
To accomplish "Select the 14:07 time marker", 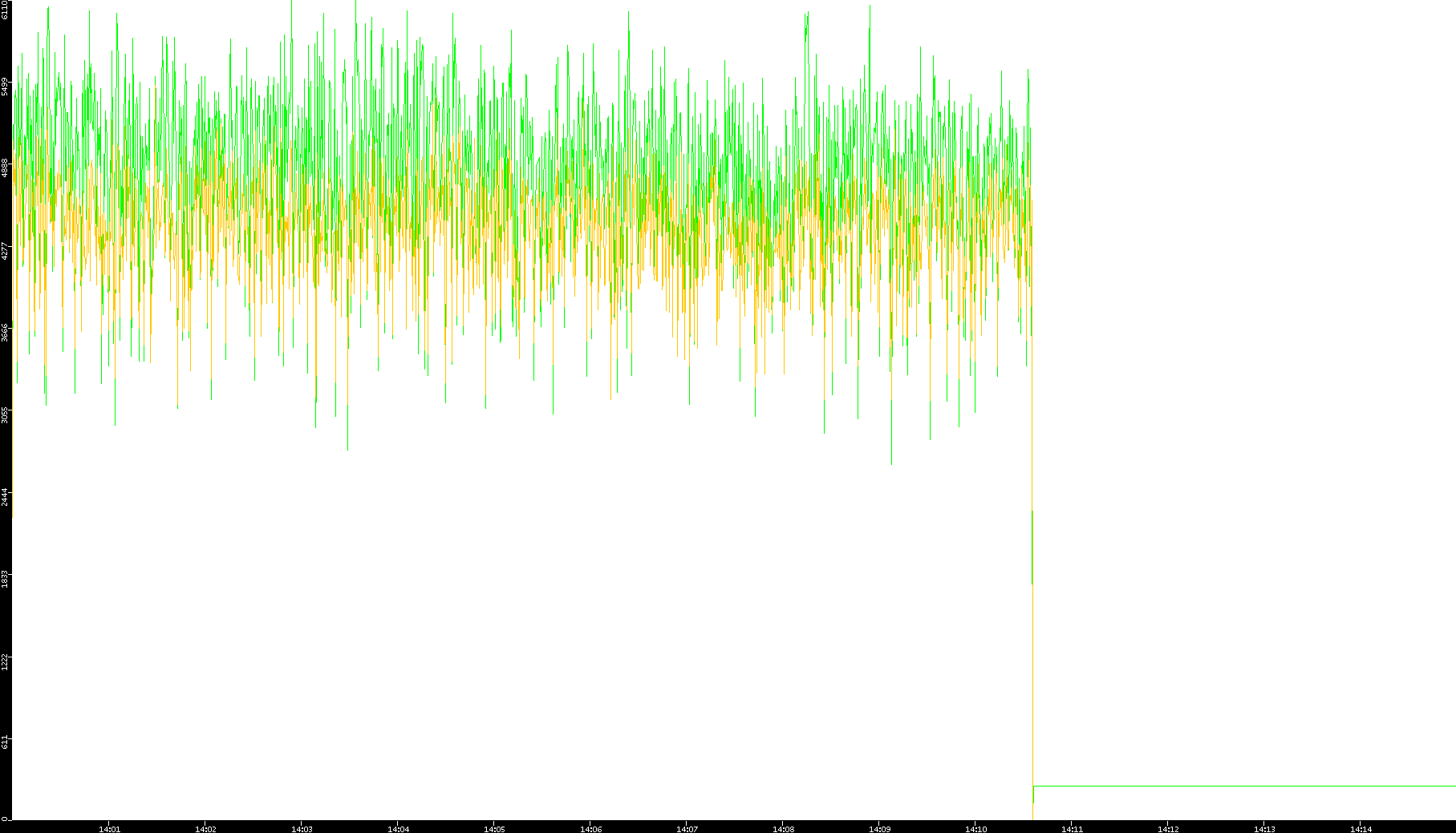I will [687, 829].
